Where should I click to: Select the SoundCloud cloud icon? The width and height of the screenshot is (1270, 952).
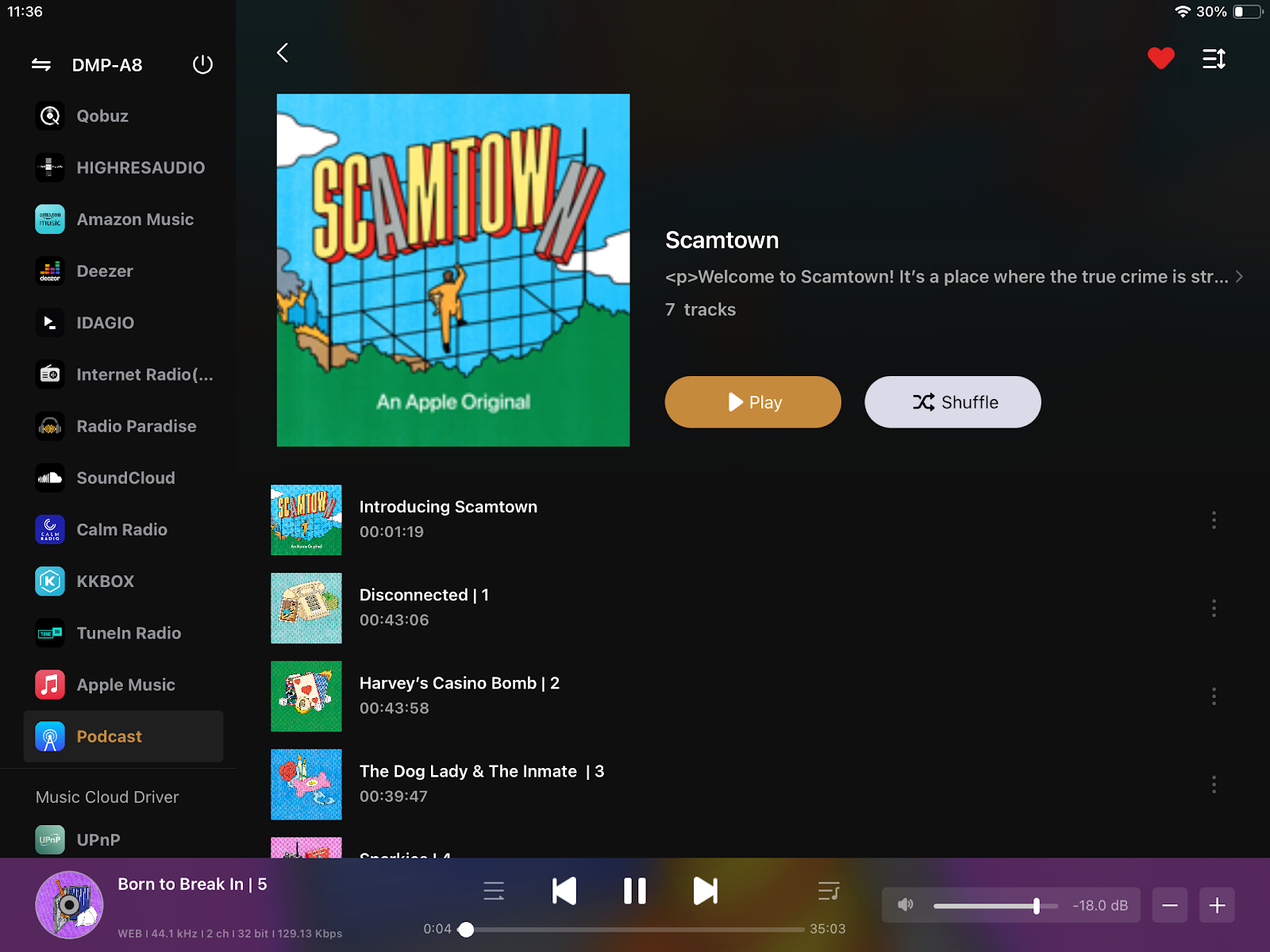pos(50,478)
